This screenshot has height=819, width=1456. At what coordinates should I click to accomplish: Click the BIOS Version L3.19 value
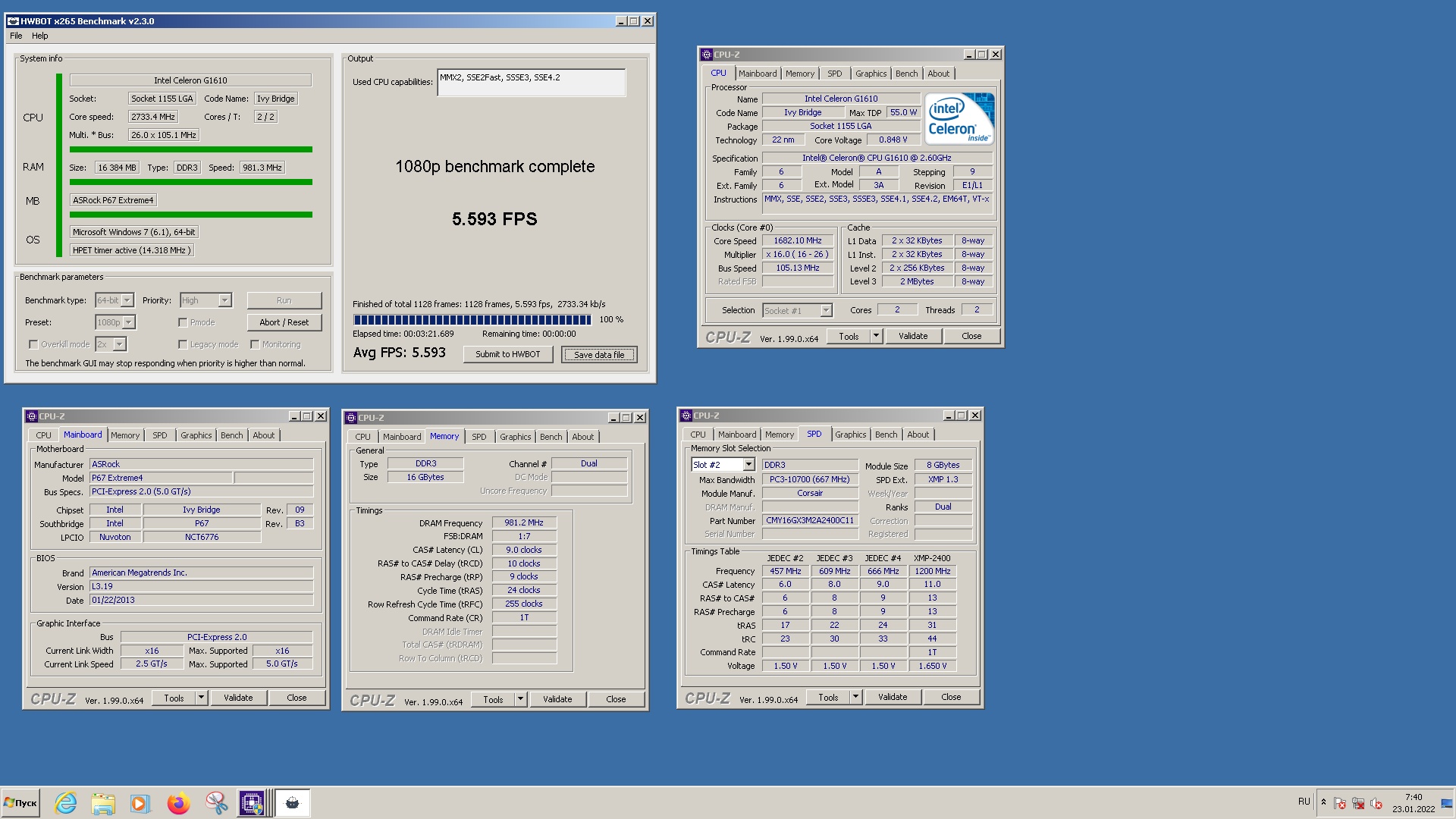click(x=202, y=586)
